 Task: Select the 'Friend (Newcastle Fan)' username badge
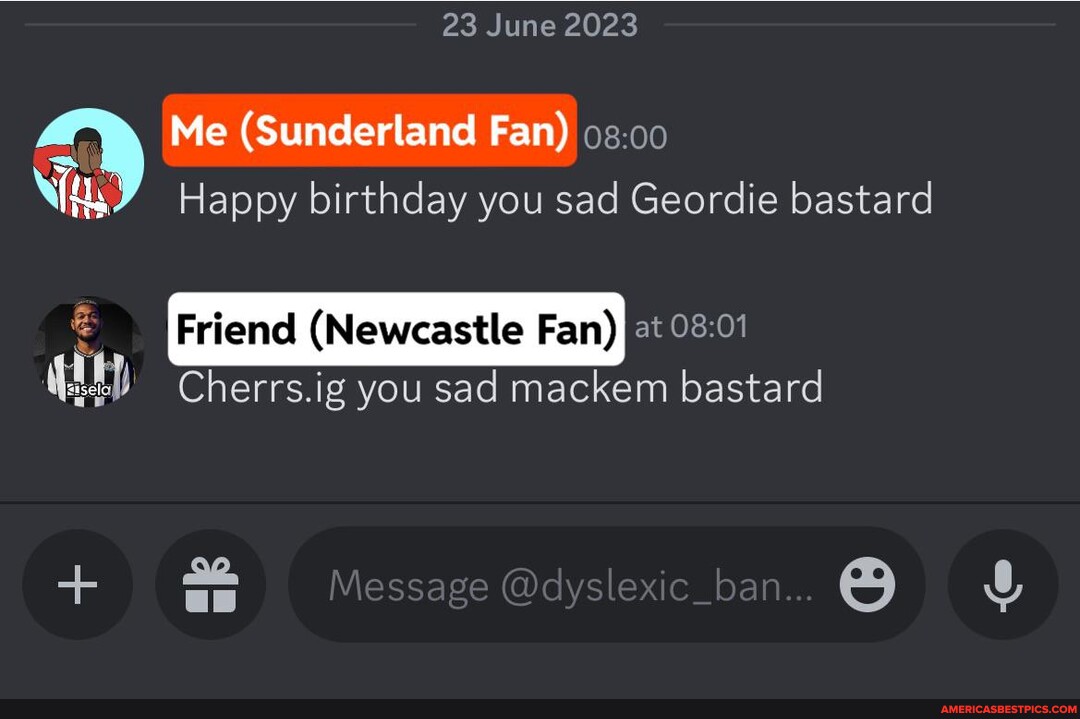click(396, 329)
